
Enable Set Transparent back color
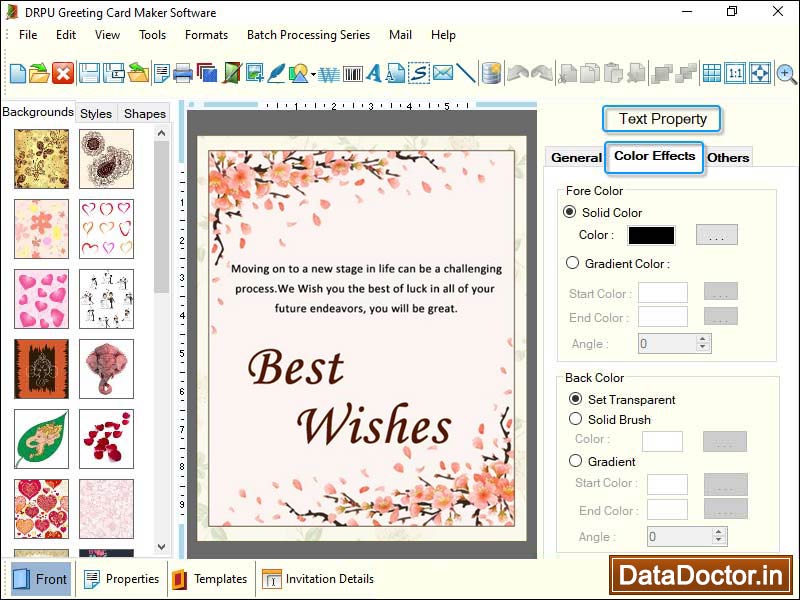click(x=576, y=399)
